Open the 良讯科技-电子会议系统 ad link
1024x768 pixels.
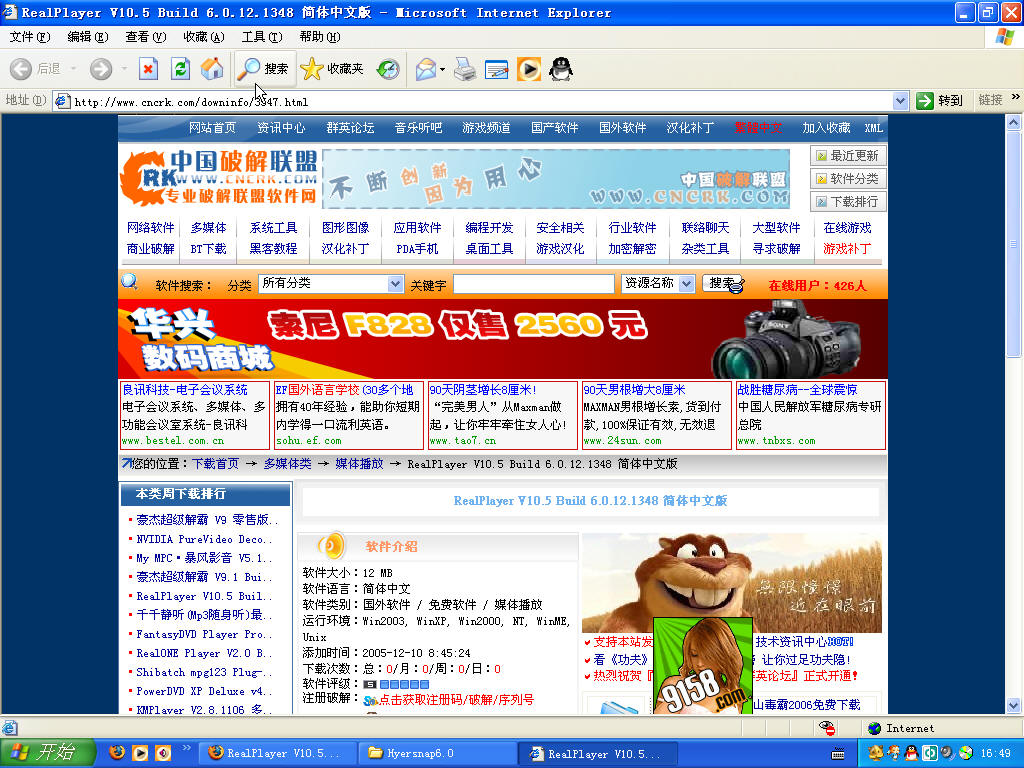pos(185,390)
